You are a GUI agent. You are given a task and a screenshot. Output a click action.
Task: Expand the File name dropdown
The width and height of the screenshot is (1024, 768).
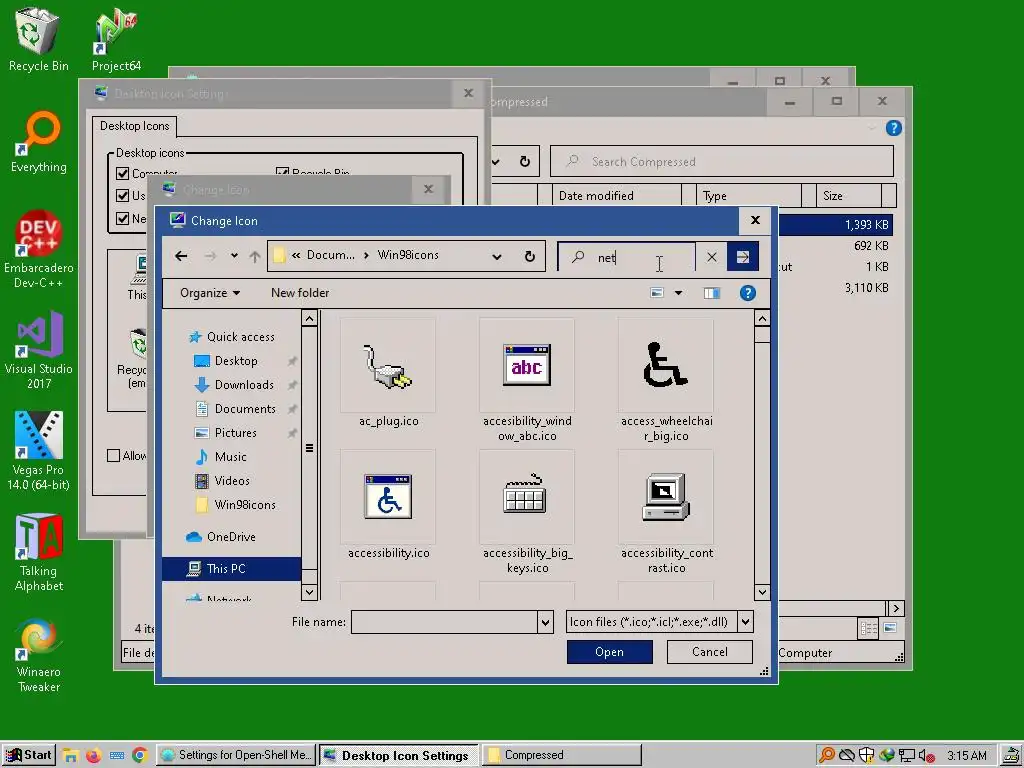546,622
